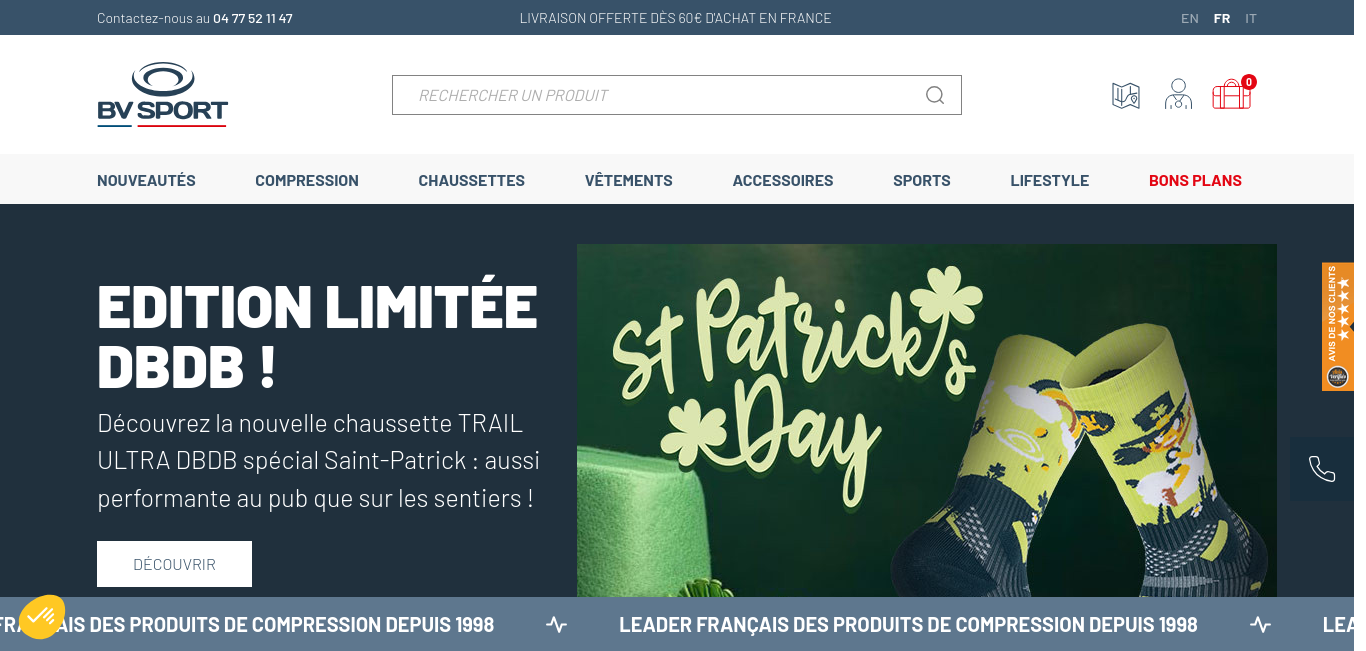Click the phone contact icon
Viewport: 1366px width, 651px height.
point(1322,469)
